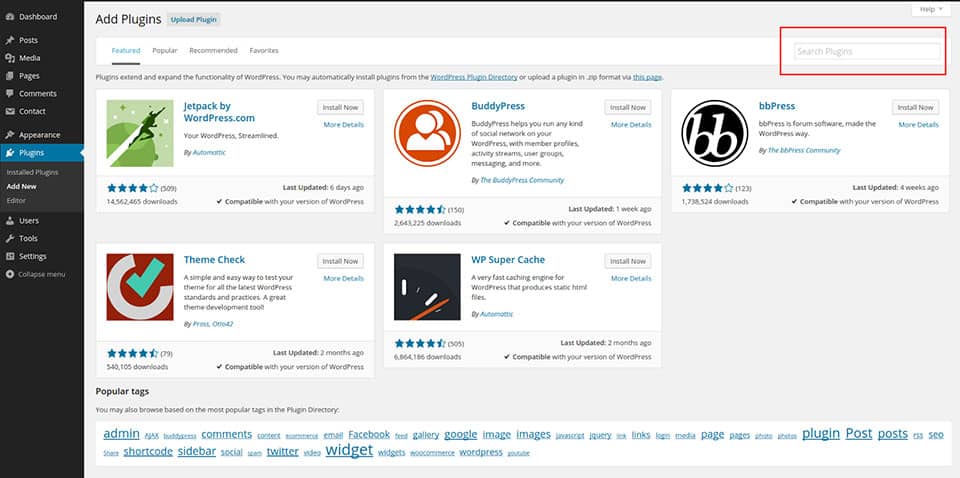Switch to the Favorites tab
The image size is (960, 478).
click(x=264, y=51)
